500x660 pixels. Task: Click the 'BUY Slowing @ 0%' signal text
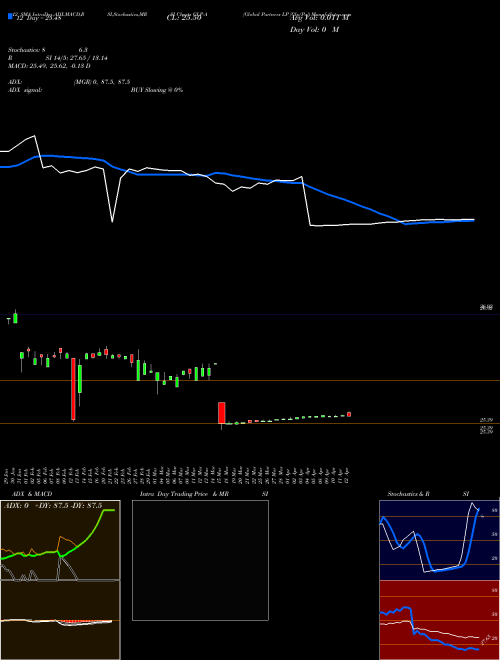coord(157,90)
